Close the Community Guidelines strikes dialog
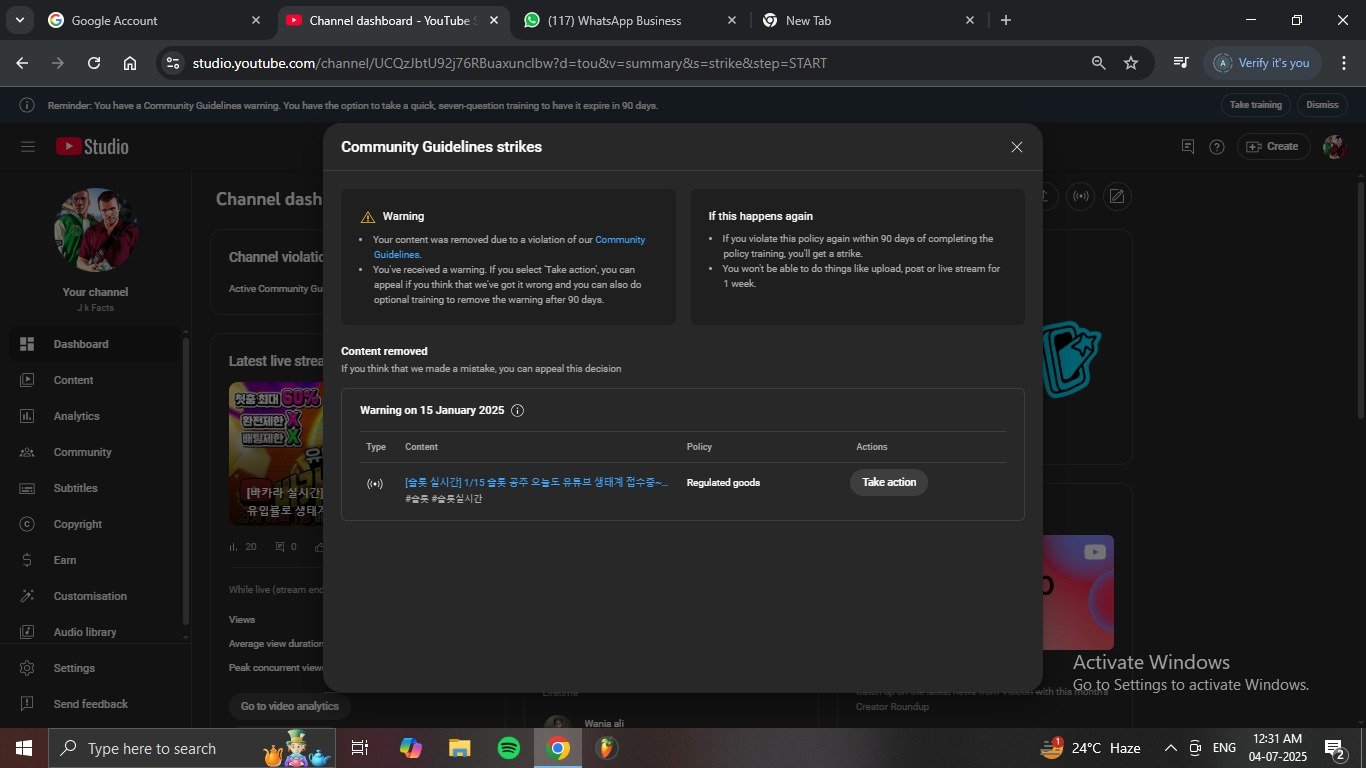The image size is (1366, 768). click(x=1017, y=147)
